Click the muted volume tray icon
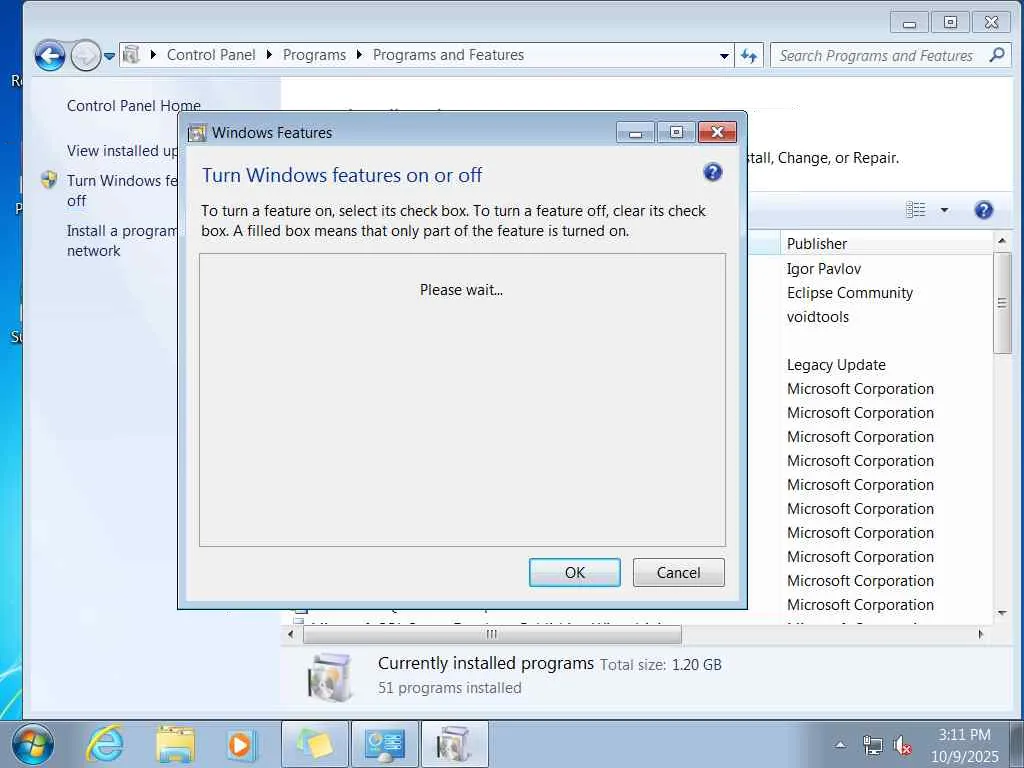This screenshot has height=768, width=1024. 903,745
